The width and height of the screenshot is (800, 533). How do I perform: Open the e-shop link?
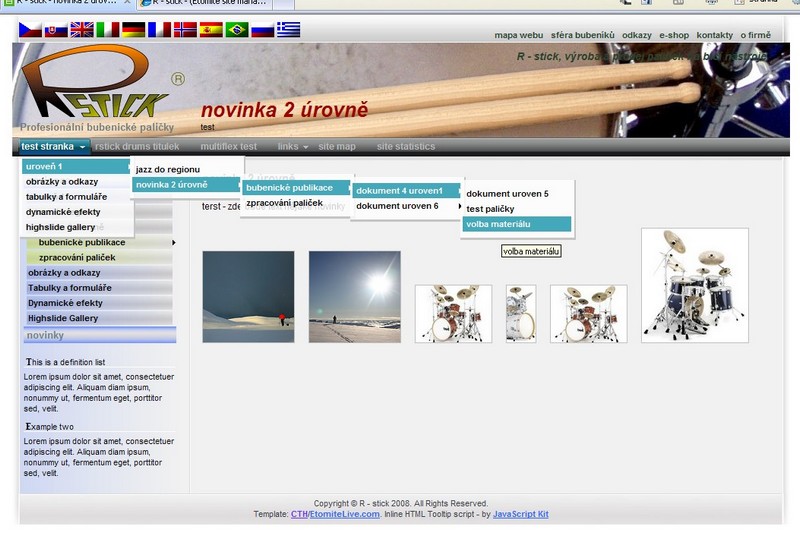point(673,35)
